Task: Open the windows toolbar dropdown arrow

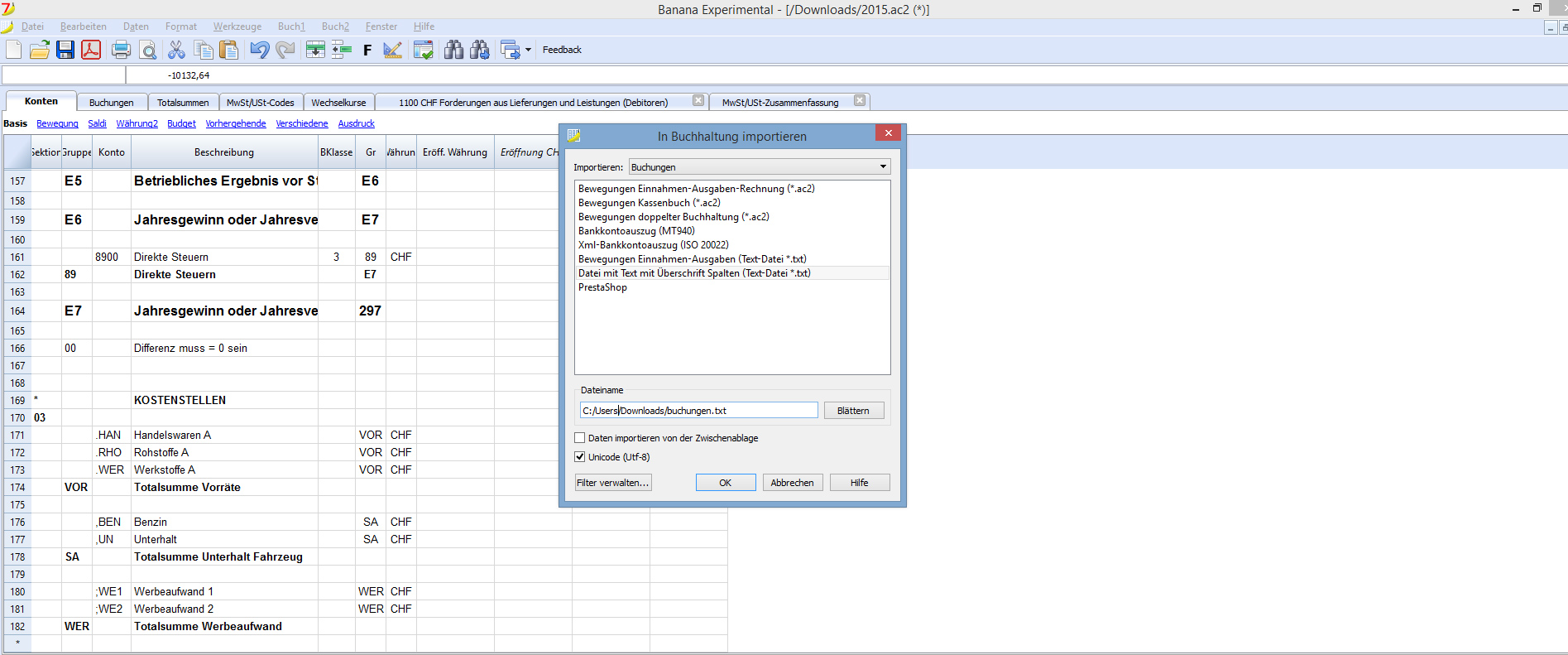Action: [x=528, y=51]
